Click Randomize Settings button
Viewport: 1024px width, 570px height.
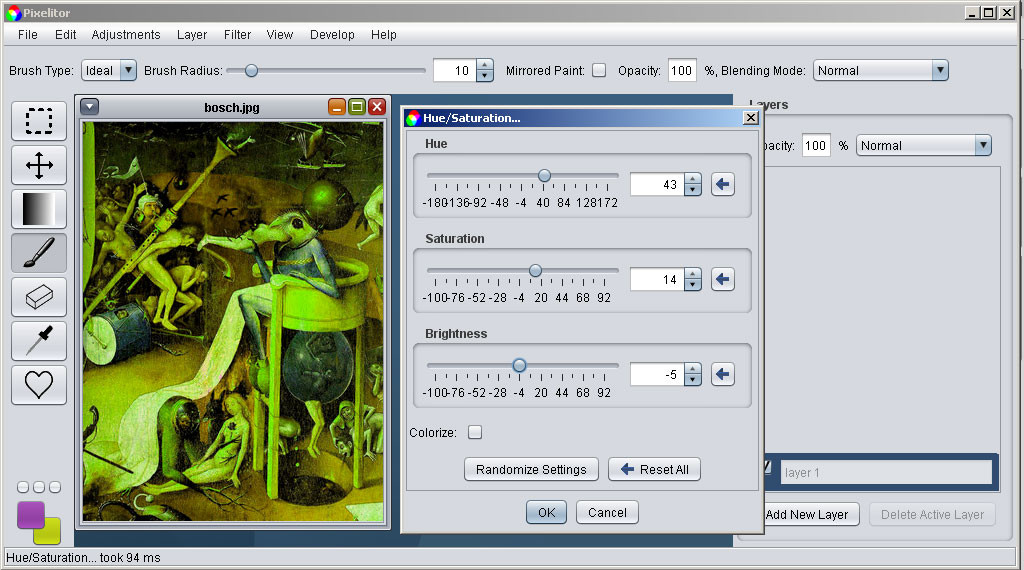point(531,469)
